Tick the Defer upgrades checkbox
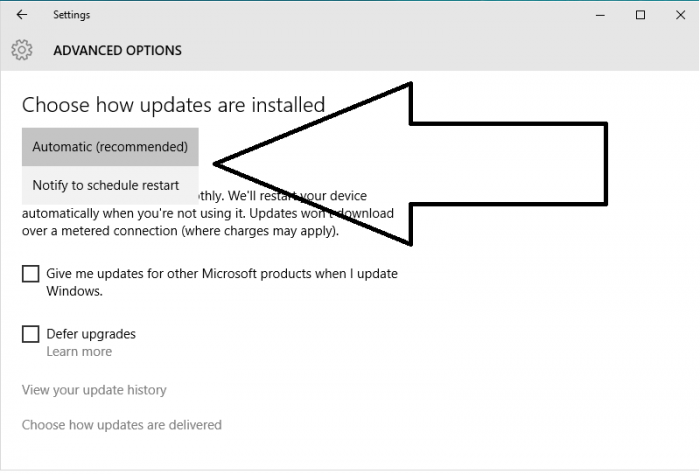 click(x=31, y=334)
